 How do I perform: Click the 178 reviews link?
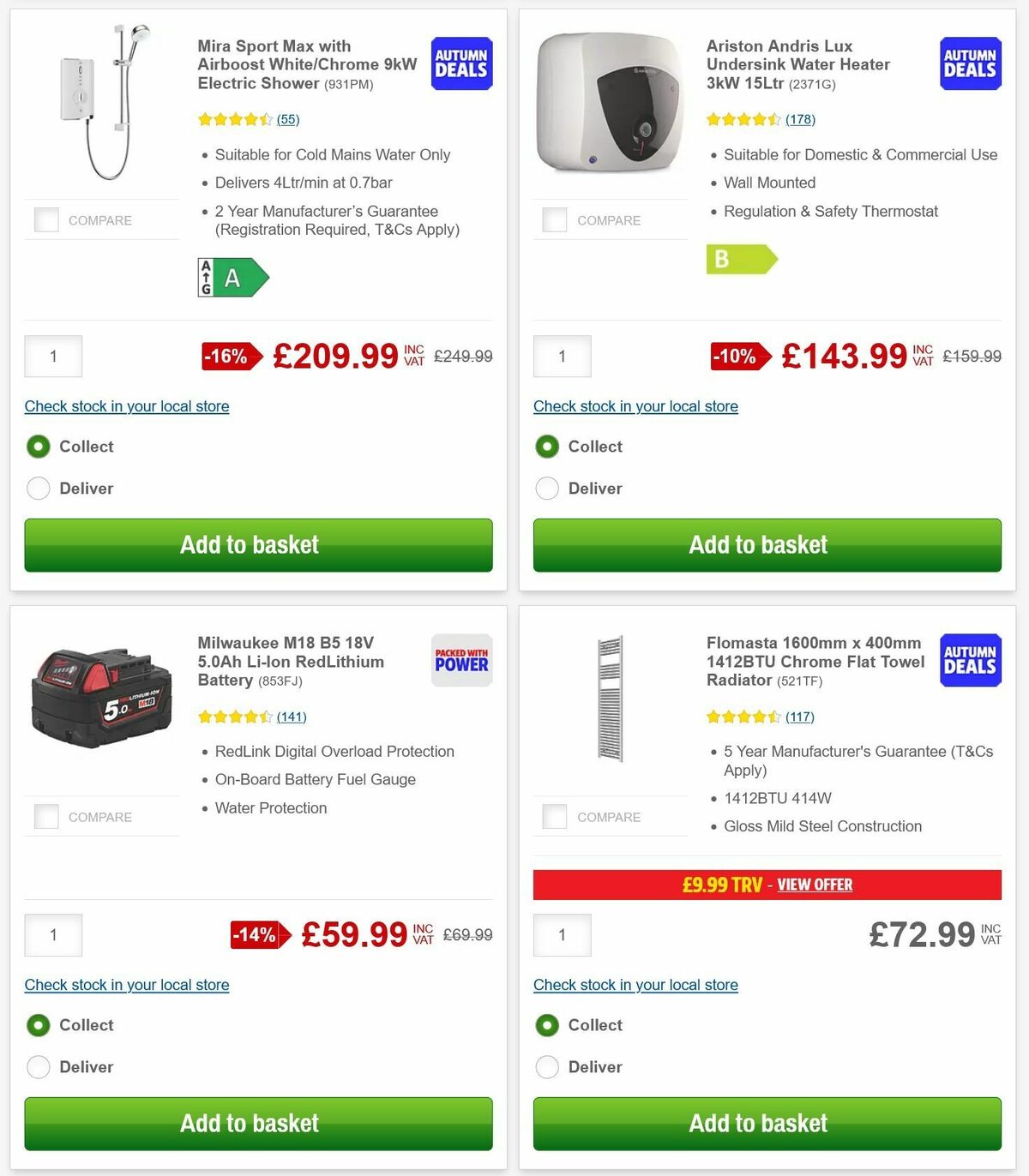(800, 119)
